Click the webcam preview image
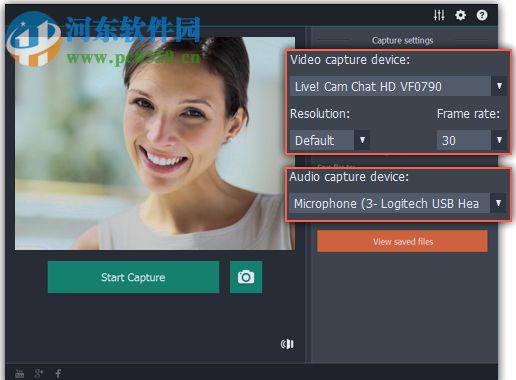 click(x=155, y=143)
